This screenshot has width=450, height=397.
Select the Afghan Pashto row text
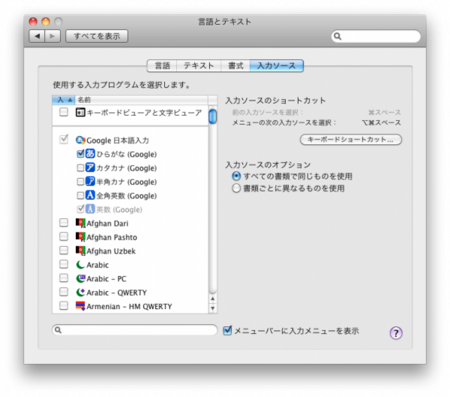pyautogui.click(x=112, y=237)
